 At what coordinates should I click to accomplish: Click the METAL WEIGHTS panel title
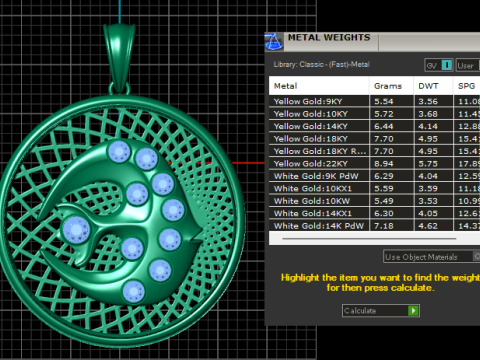329,37
